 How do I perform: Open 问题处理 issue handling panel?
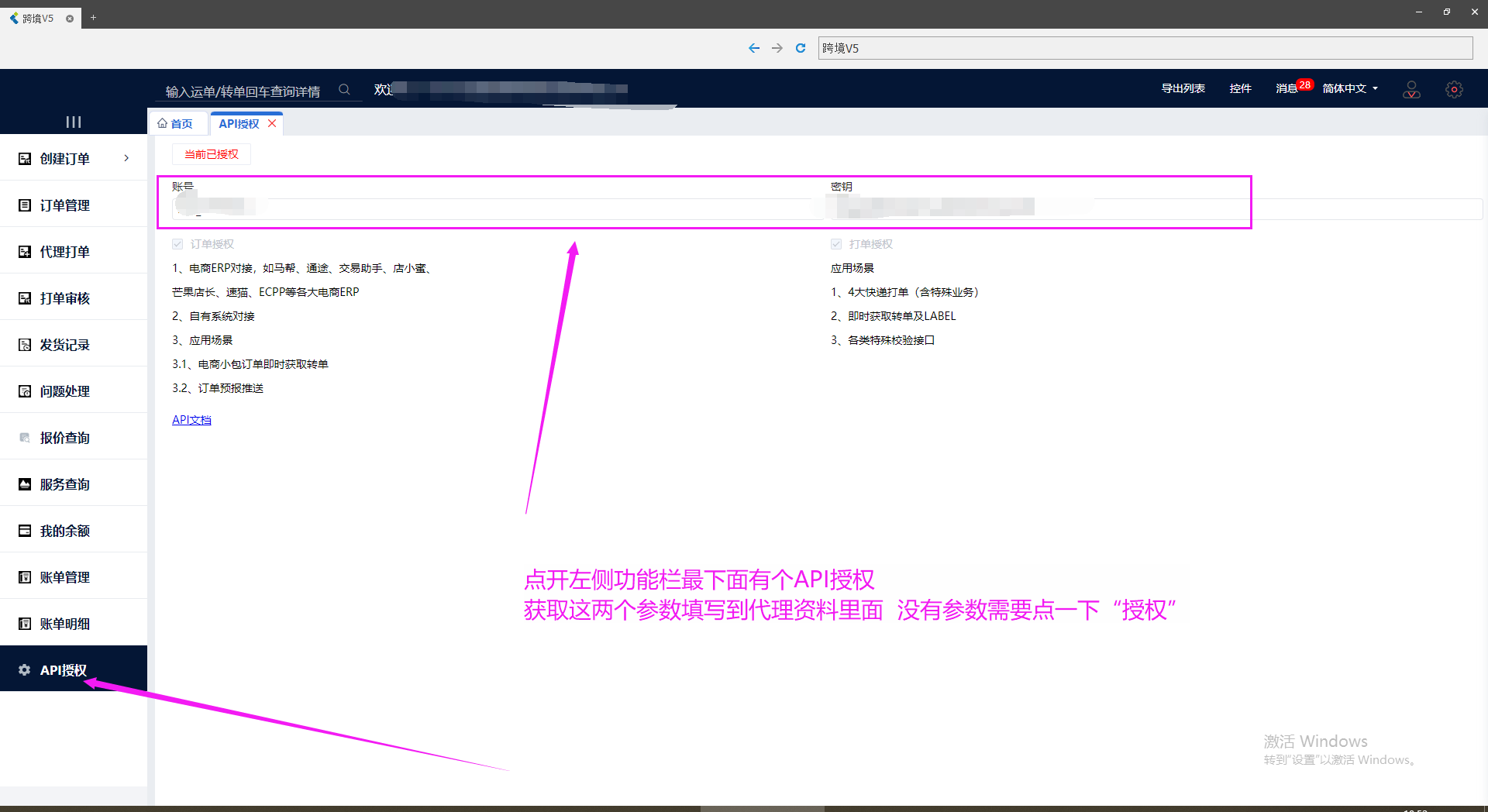pyautogui.click(x=65, y=391)
